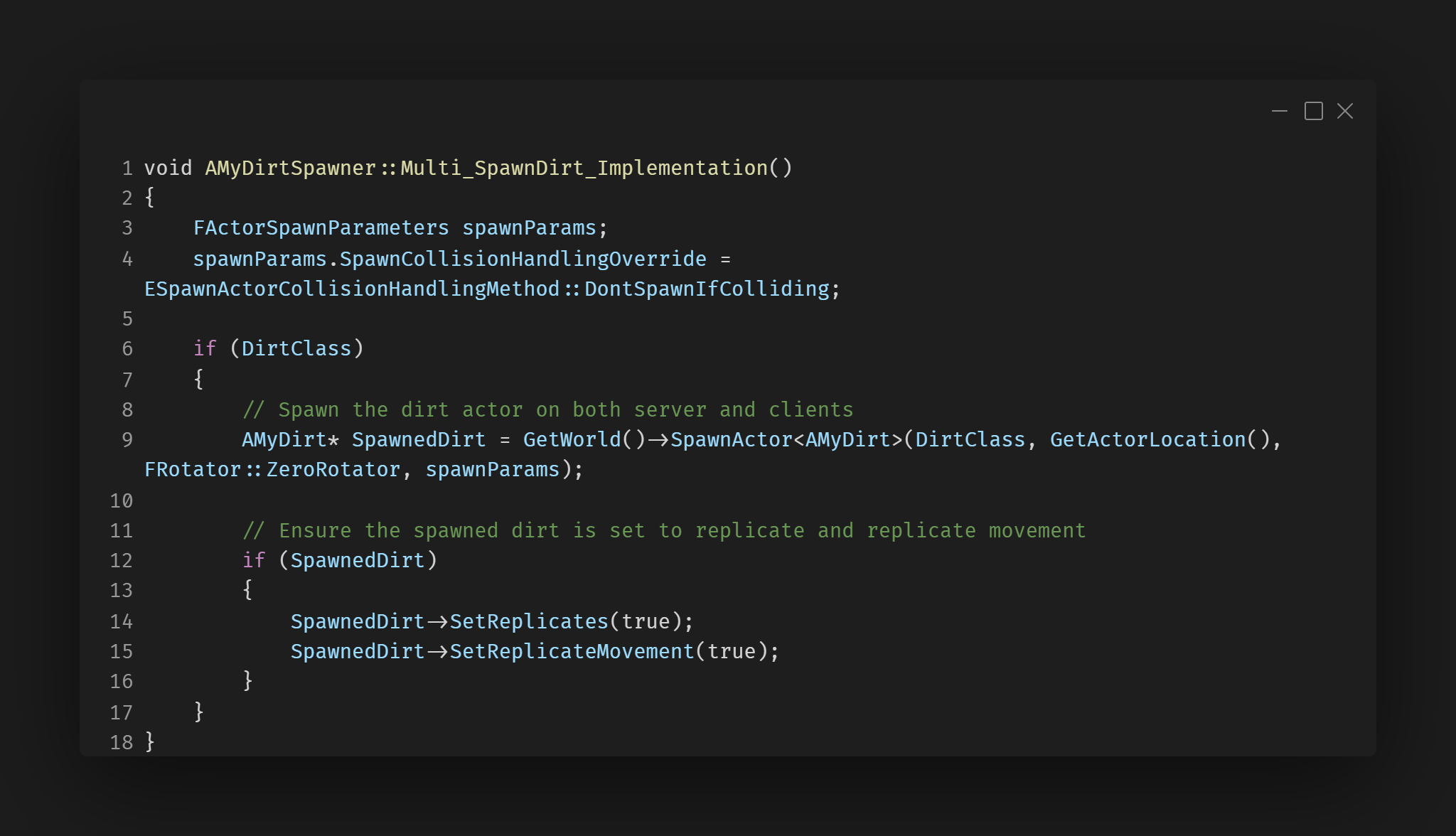
Task: Click FRotator::ZeroRotator in the wrapped line
Action: pyautogui.click(x=272, y=470)
